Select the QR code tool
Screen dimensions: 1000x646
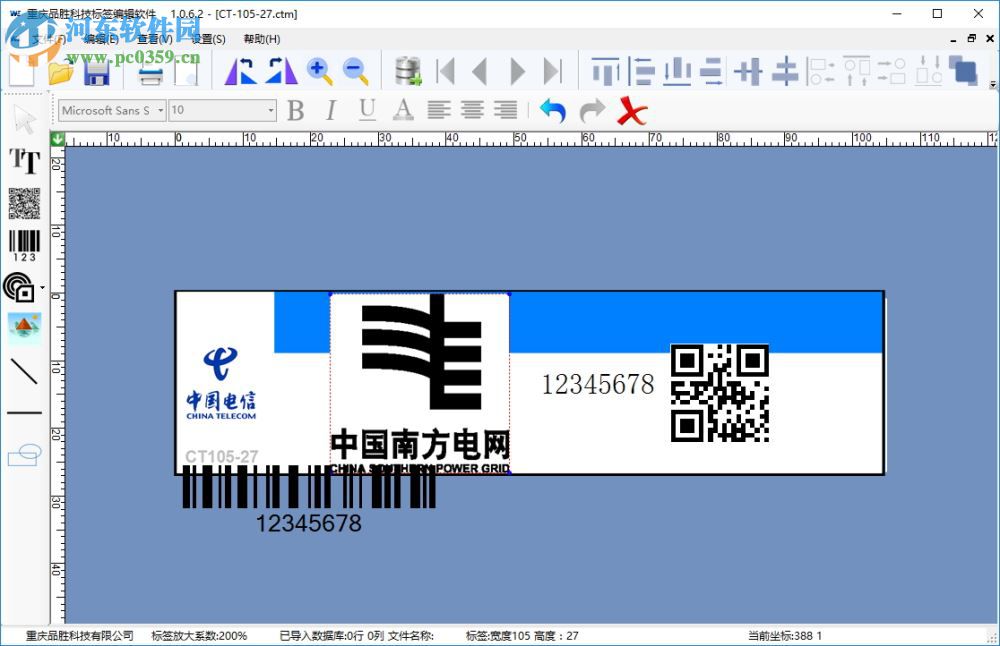point(24,205)
